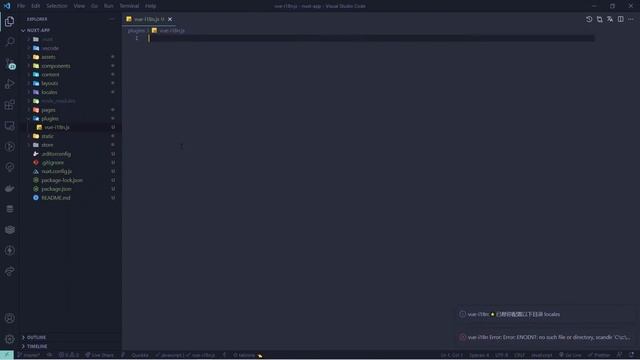Viewport: 640px width, 360px height.
Task: Open the Explorer view in activity bar
Action: pos(9,21)
